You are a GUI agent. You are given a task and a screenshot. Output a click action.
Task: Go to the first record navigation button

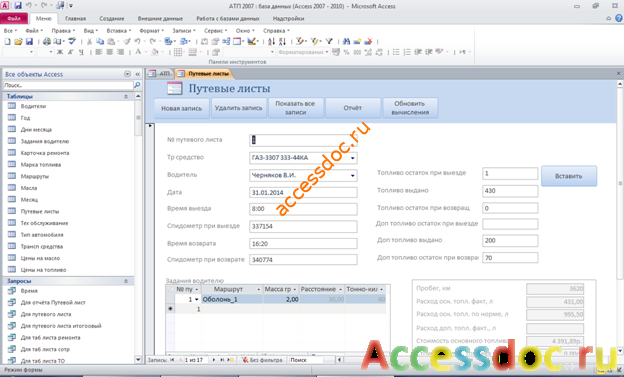[172, 360]
